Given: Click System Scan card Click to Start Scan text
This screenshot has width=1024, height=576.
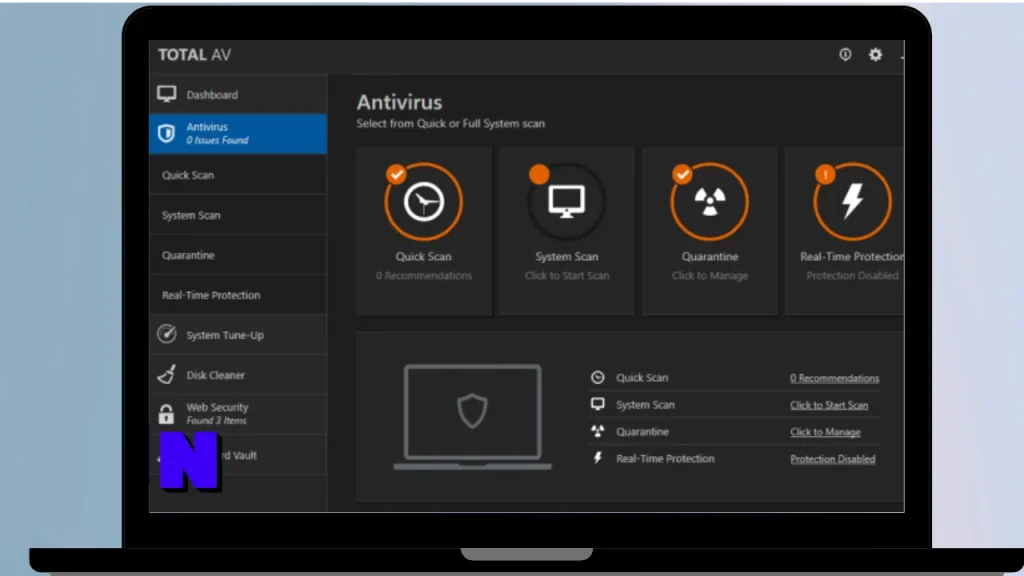Looking at the screenshot, I should click(x=567, y=276).
